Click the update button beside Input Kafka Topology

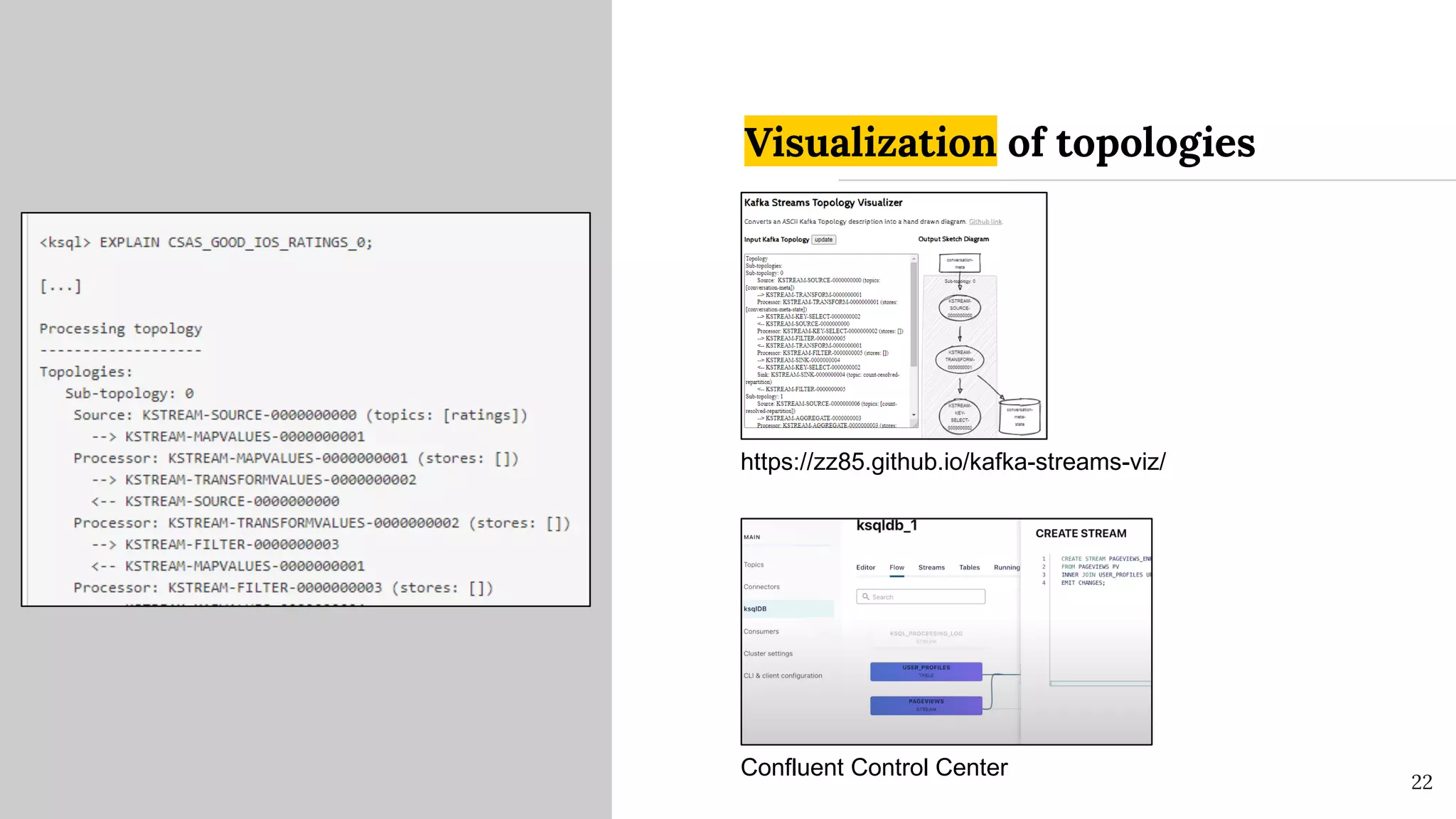coord(824,240)
